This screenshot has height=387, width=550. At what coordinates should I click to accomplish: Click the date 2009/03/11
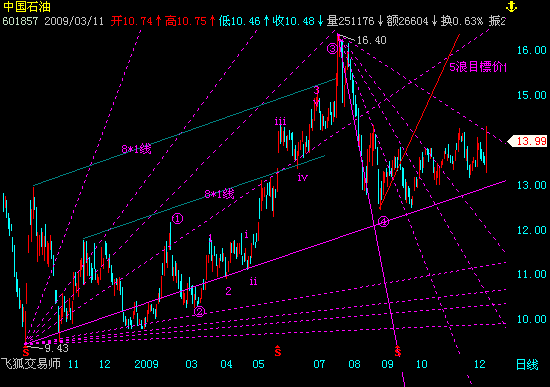tap(74, 21)
